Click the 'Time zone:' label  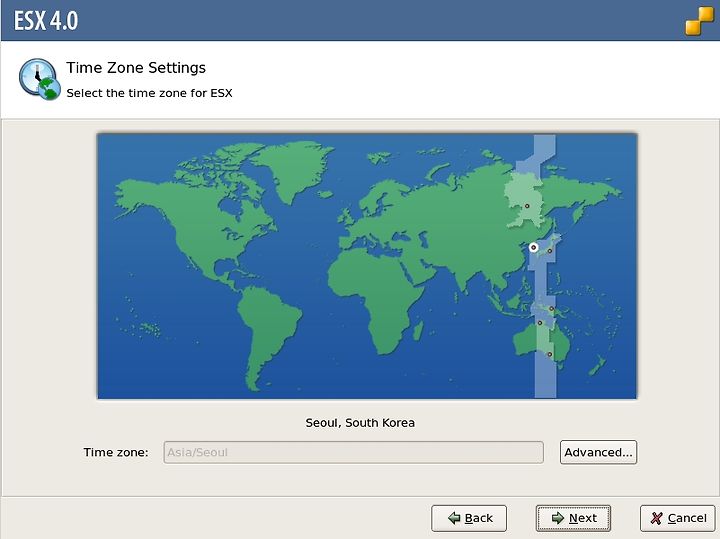click(116, 452)
